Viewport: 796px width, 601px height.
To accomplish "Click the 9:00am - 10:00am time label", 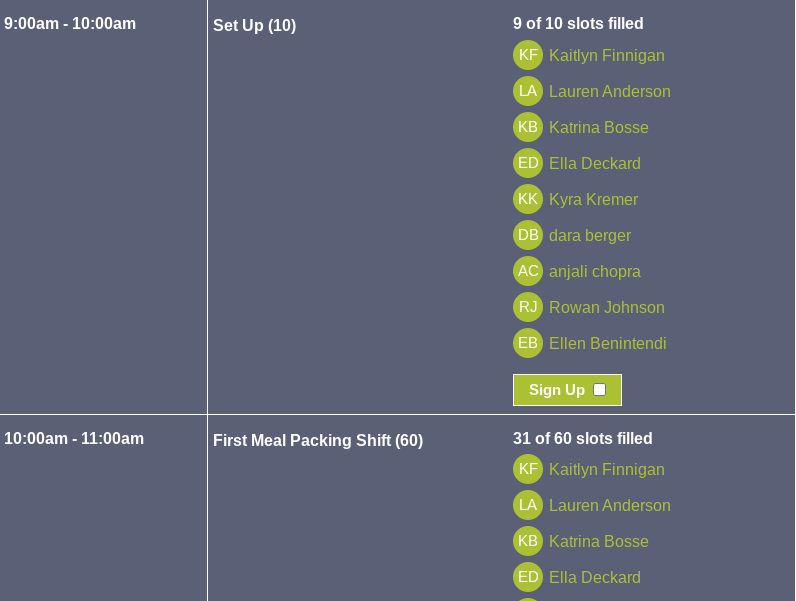I will click(x=70, y=24).
